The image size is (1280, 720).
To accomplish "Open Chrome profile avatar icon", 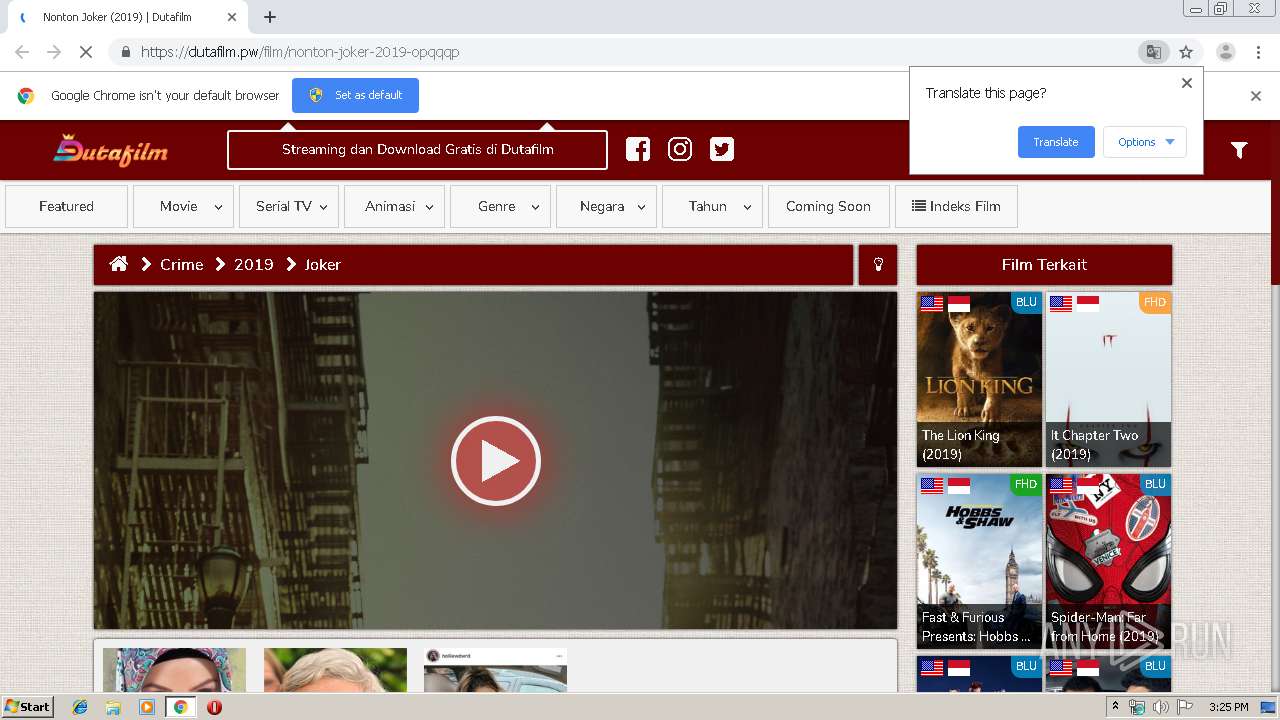I will [1225, 52].
